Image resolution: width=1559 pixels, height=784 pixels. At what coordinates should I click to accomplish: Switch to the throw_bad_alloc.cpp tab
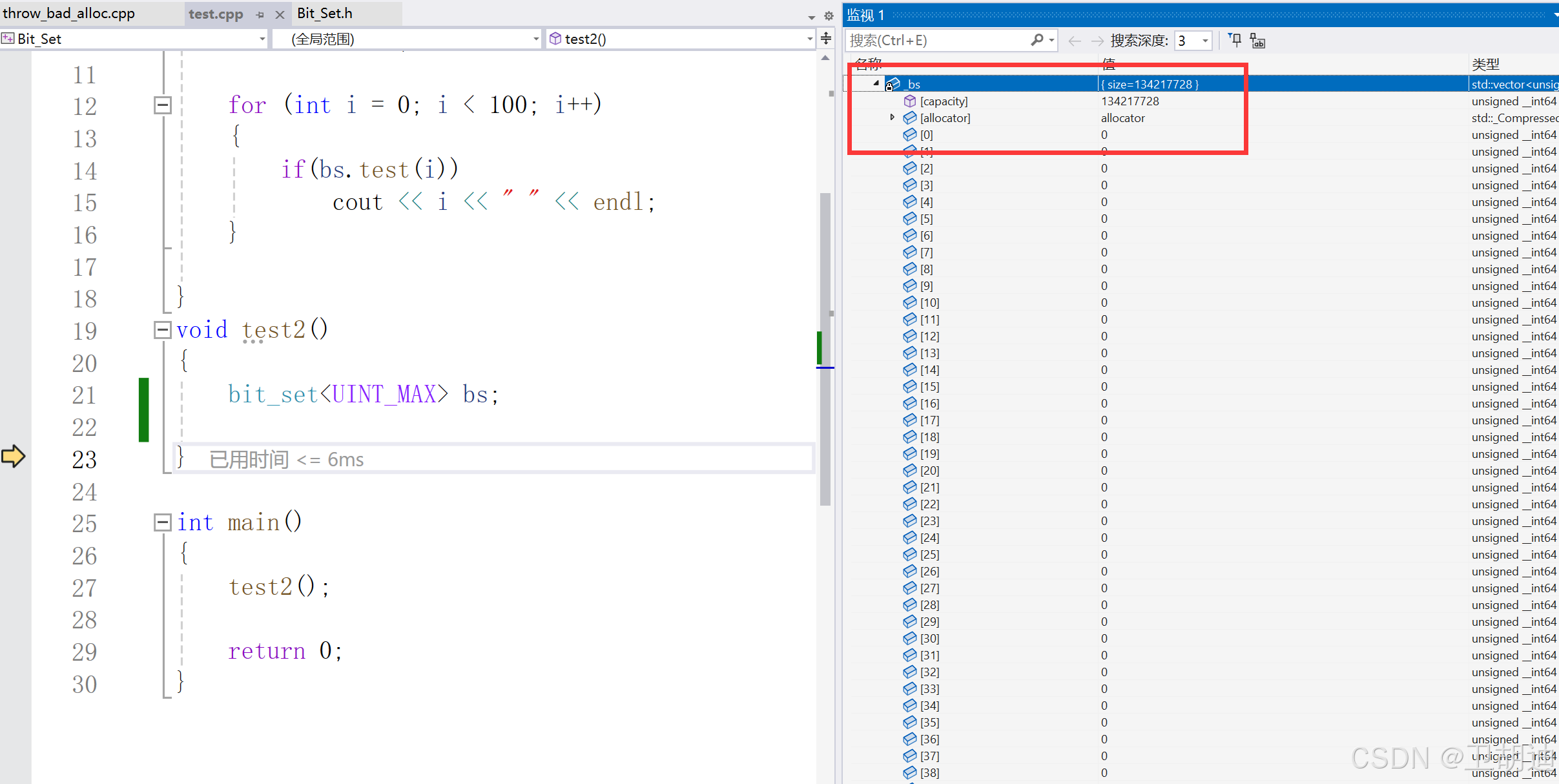pyautogui.click(x=69, y=14)
